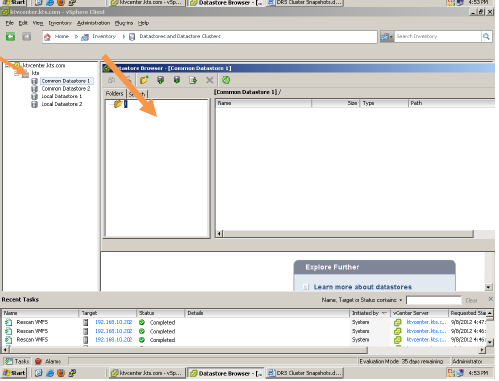The image size is (499, 381).
Task: Select Local Datastore 1 in inventory tree
Action: coord(62,96)
